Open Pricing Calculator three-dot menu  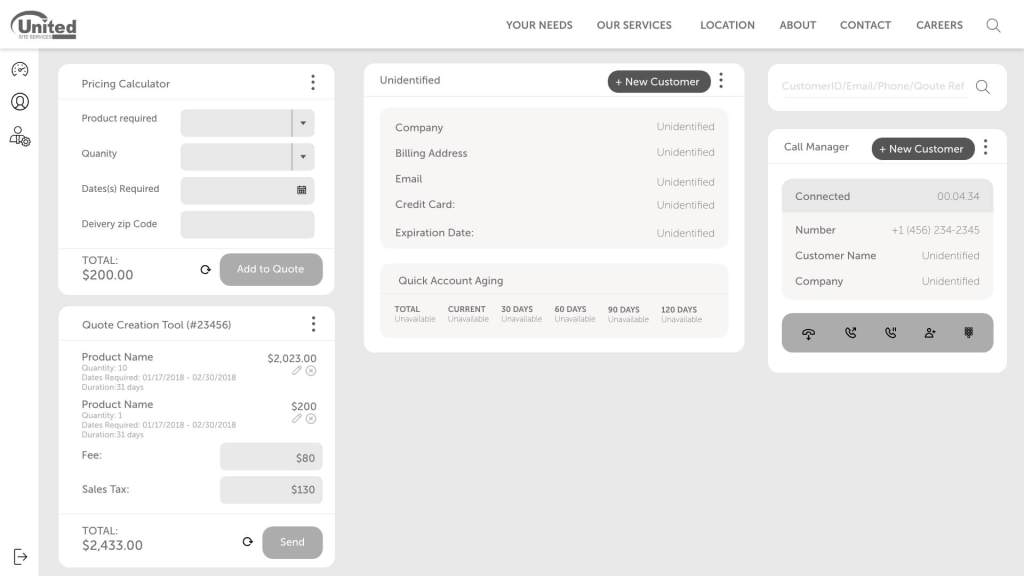[x=313, y=83]
